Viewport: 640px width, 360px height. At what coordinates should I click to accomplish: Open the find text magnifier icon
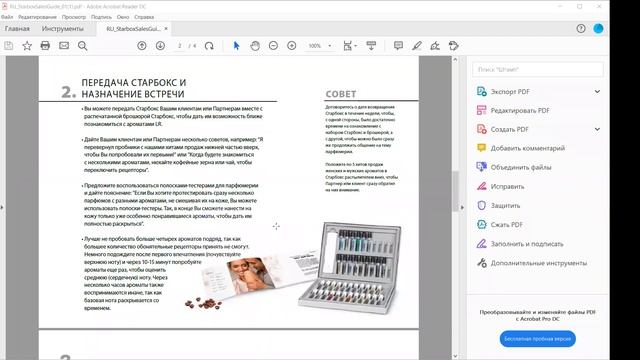(x=82, y=46)
